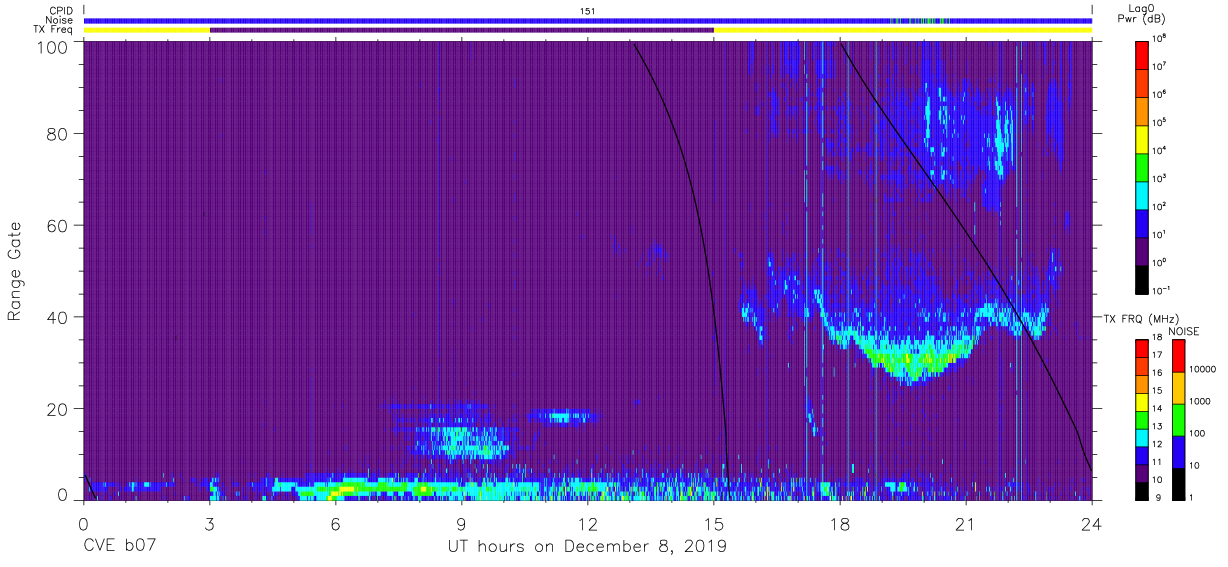Click the '10000' tick on the NOISE legend
This screenshot has width=1228, height=567.
1202,369
